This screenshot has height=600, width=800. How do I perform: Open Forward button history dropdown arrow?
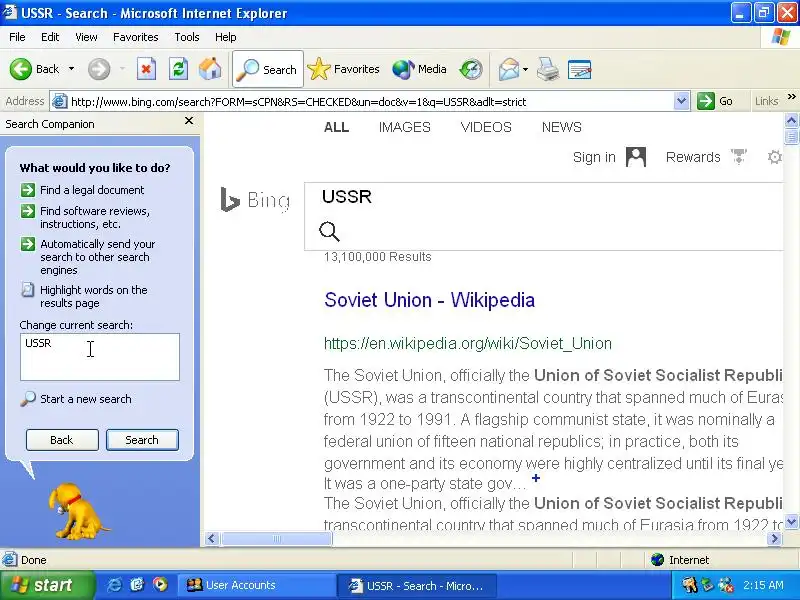click(x=122, y=69)
